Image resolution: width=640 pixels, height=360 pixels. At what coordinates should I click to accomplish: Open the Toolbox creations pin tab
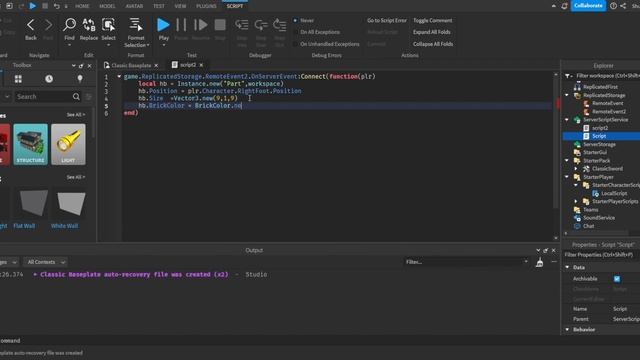click(x=80, y=79)
